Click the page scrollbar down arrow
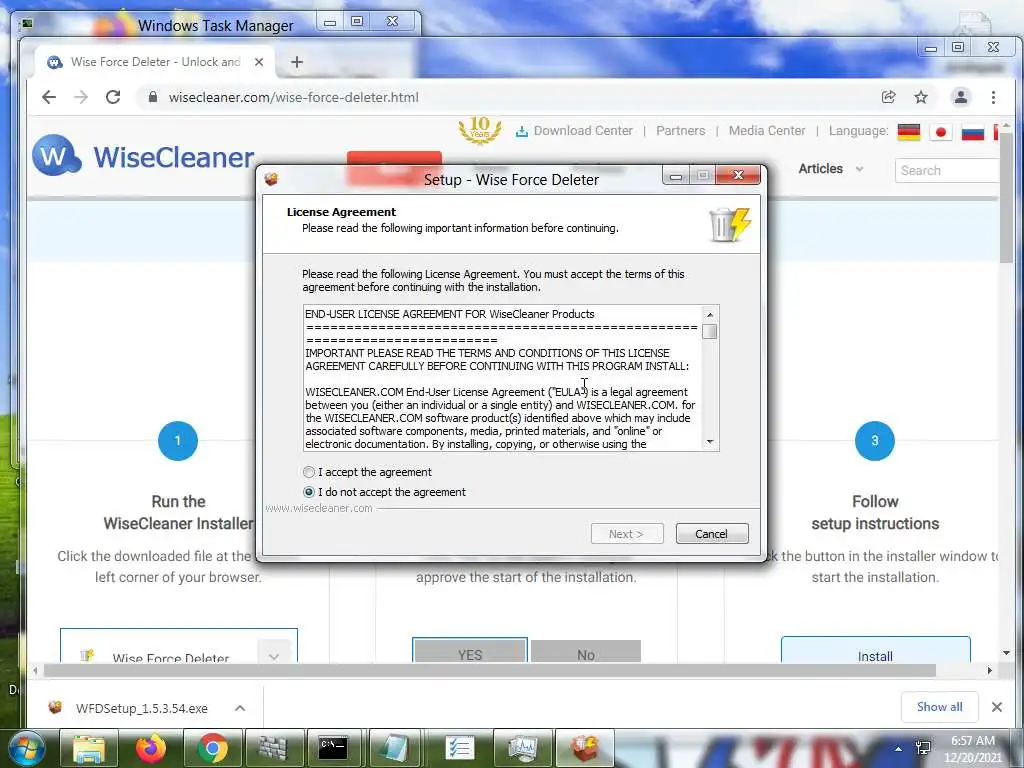The height and width of the screenshot is (768, 1024). click(x=1006, y=653)
